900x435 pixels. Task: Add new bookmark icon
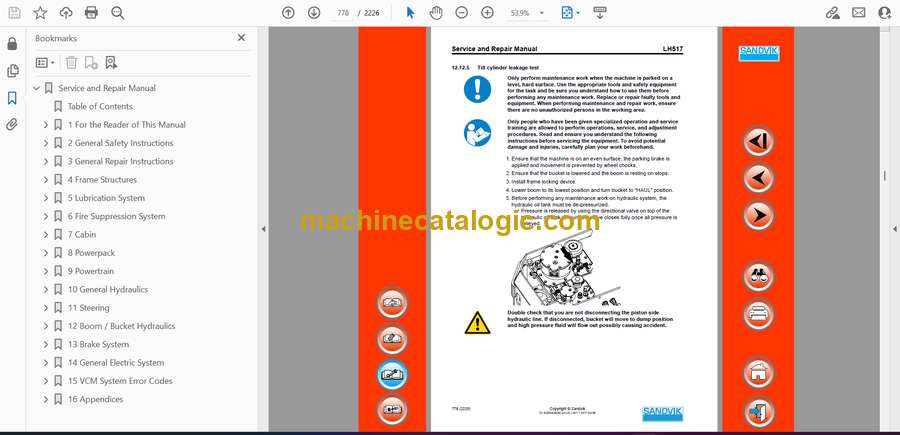91,63
